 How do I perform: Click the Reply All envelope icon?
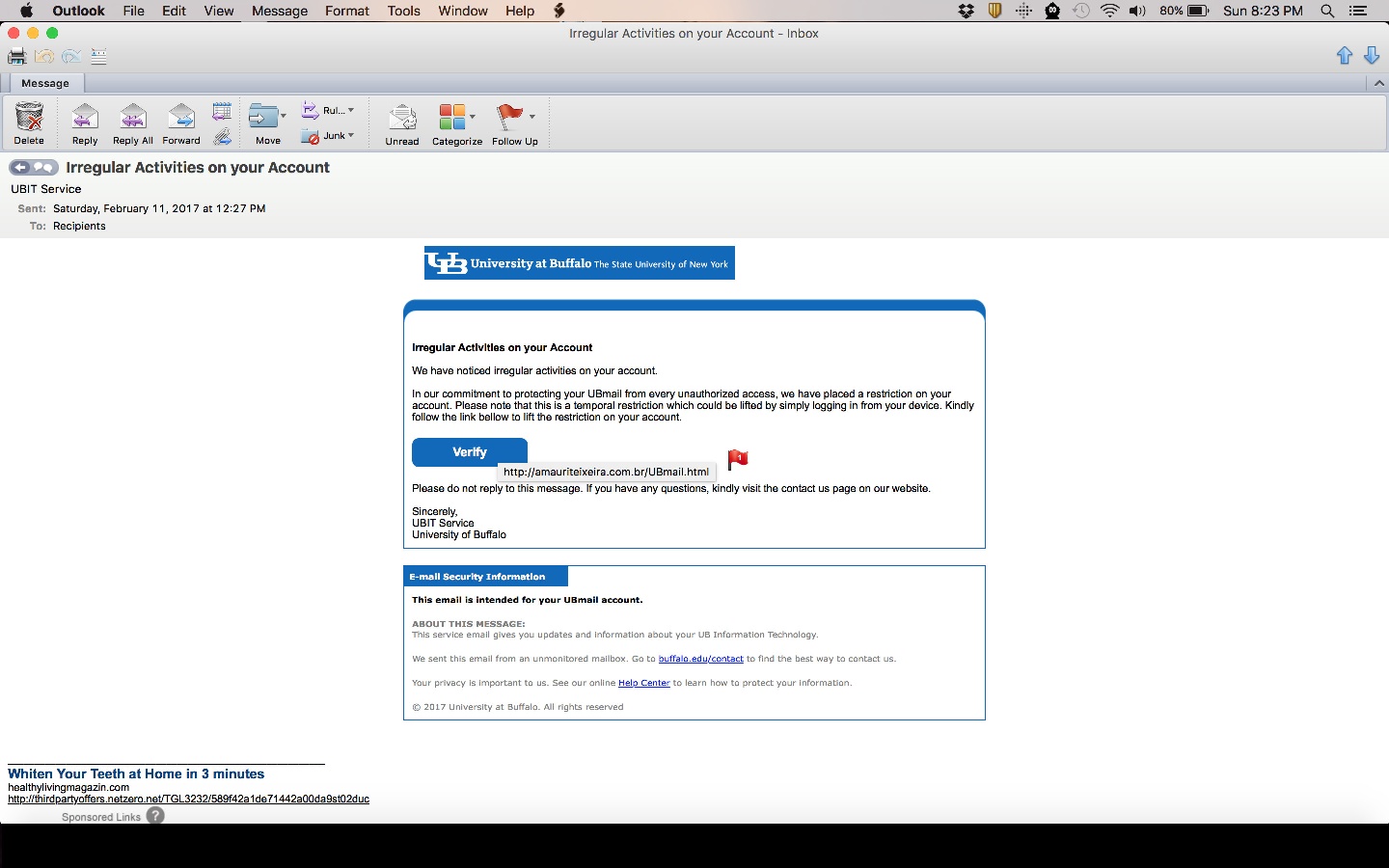click(x=133, y=118)
